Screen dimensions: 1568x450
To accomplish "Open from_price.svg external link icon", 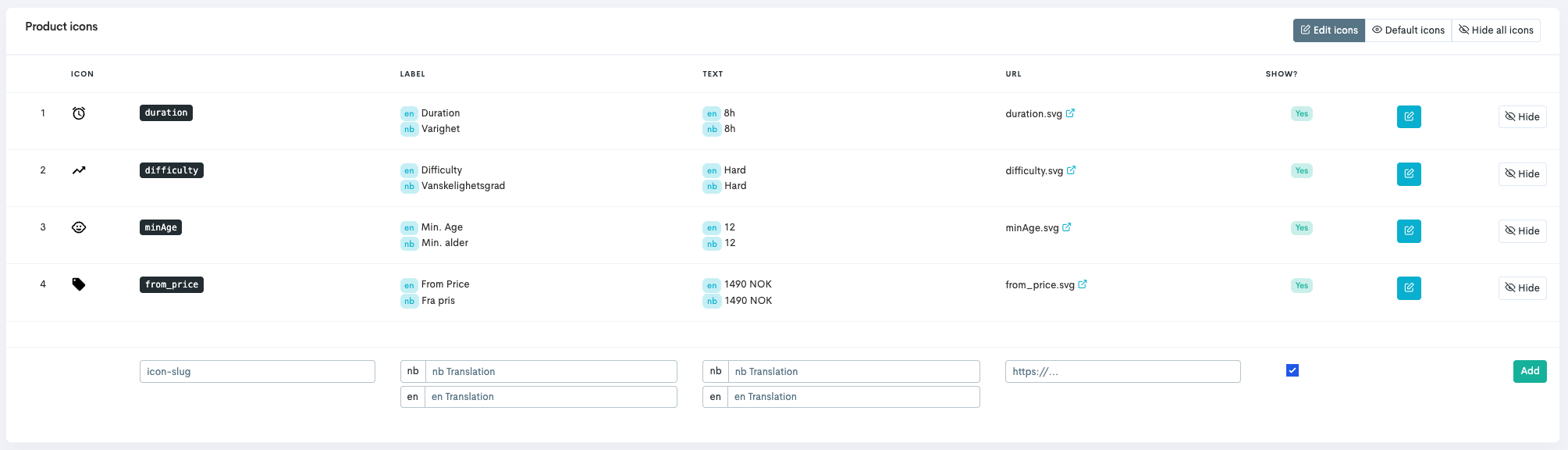I will pos(1082,284).
